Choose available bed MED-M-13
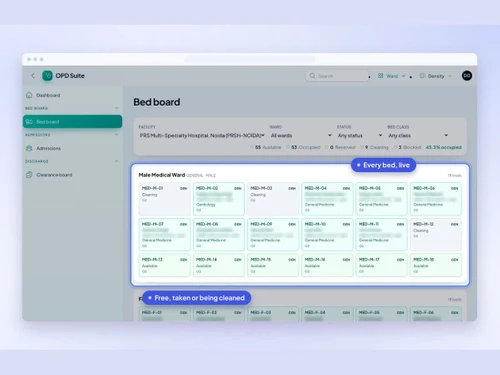This screenshot has width=500, height=375. pyautogui.click(x=164, y=265)
